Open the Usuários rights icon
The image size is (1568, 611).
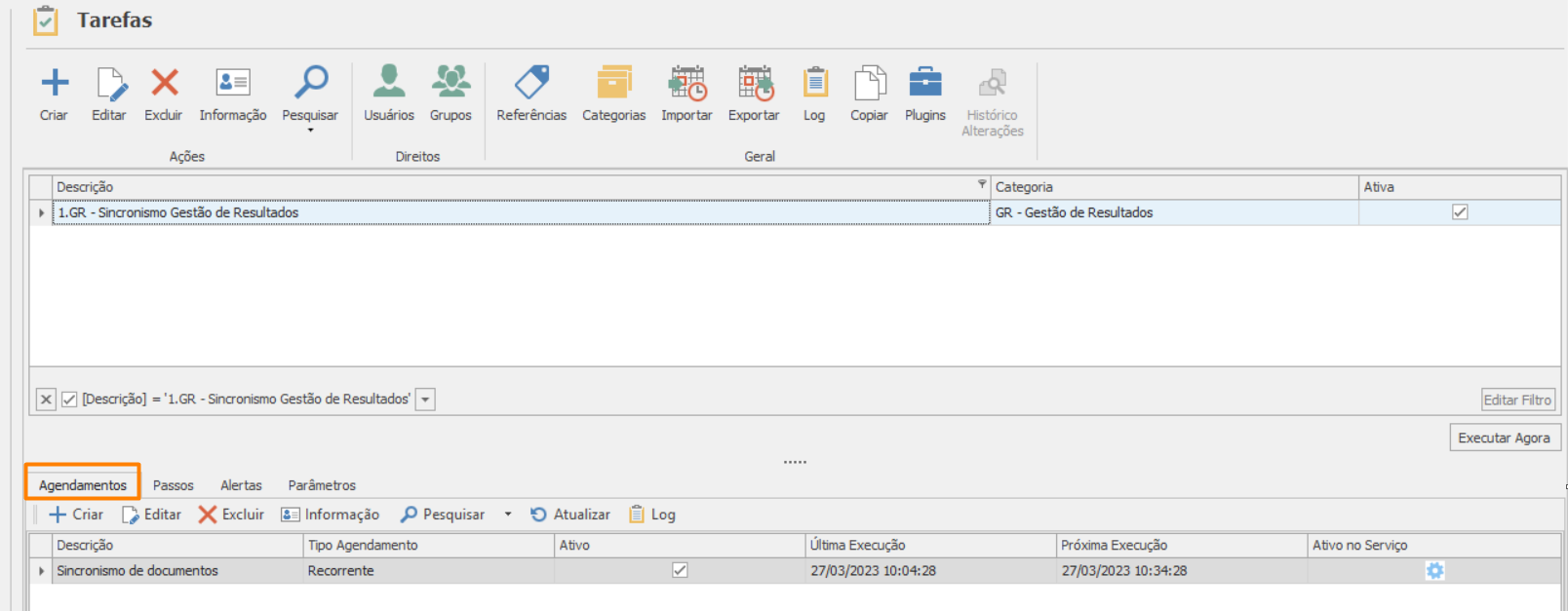[389, 82]
